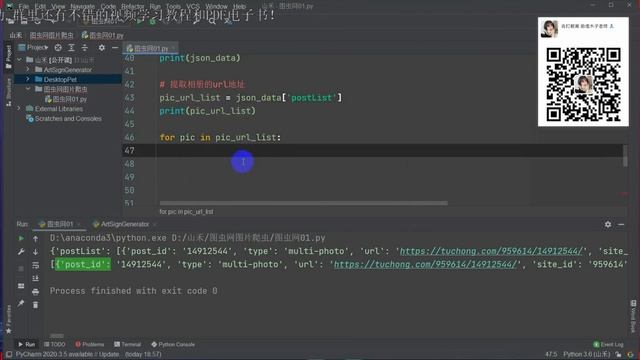Image resolution: width=640 pixels, height=360 pixels.
Task: Open Word Book on right stripe
Action: coord(633,316)
